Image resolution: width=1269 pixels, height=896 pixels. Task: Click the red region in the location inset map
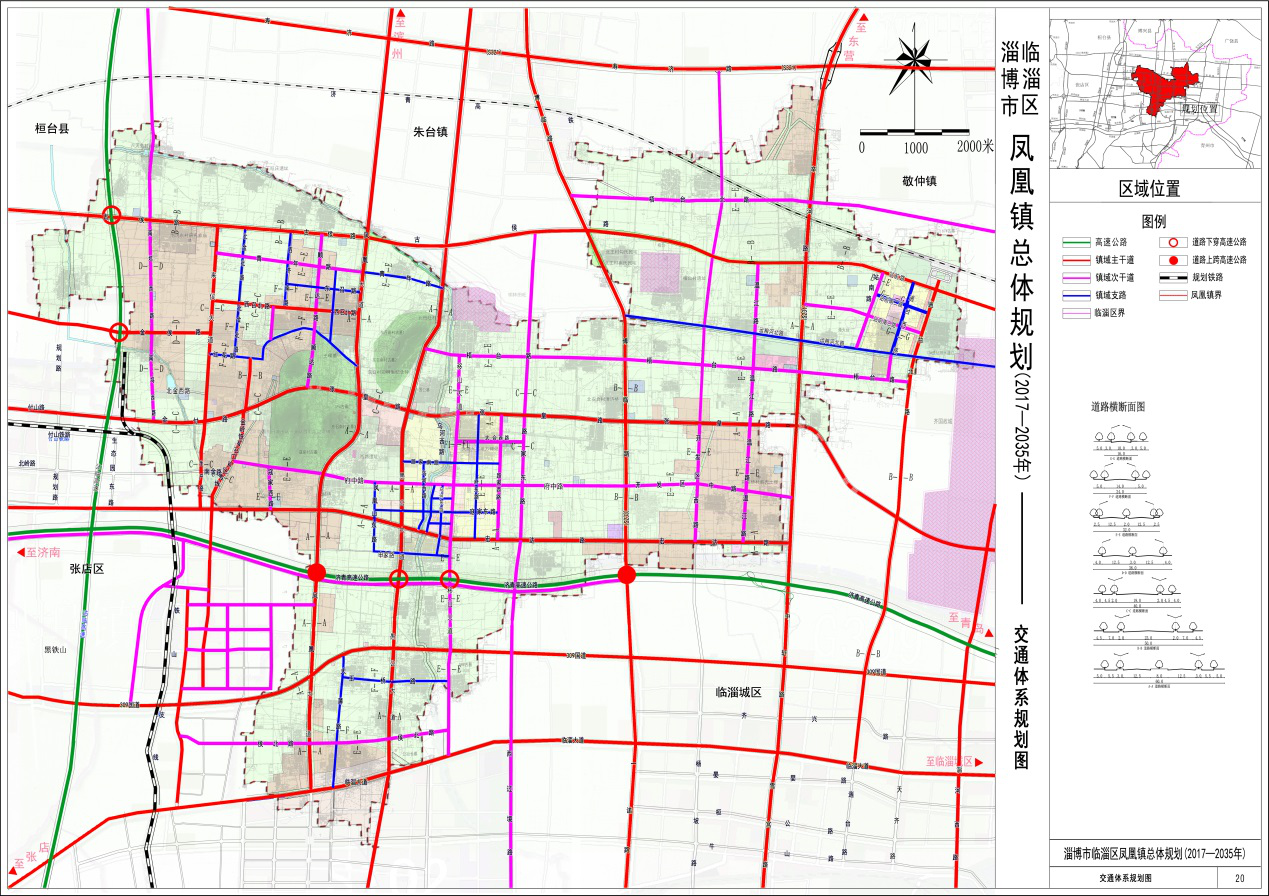pos(1164,90)
